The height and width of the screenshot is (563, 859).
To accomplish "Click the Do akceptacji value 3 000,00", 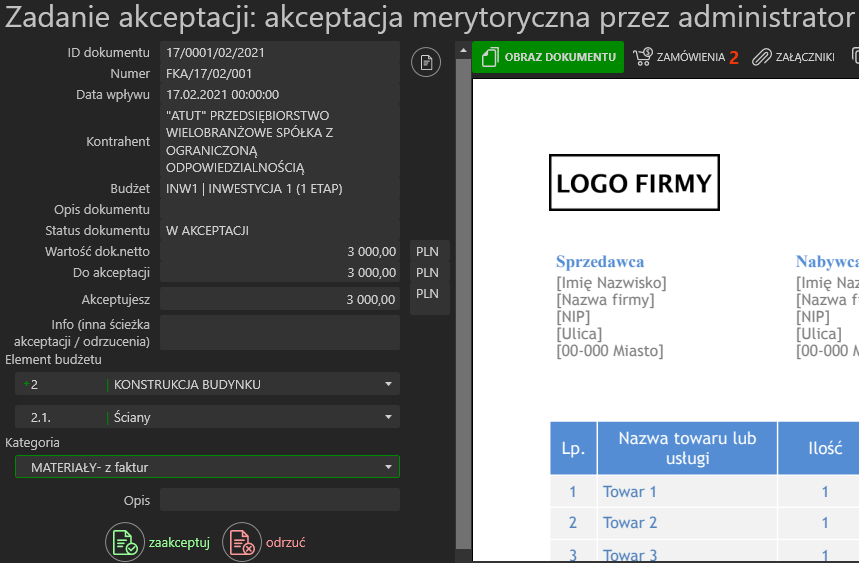I will click(371, 272).
